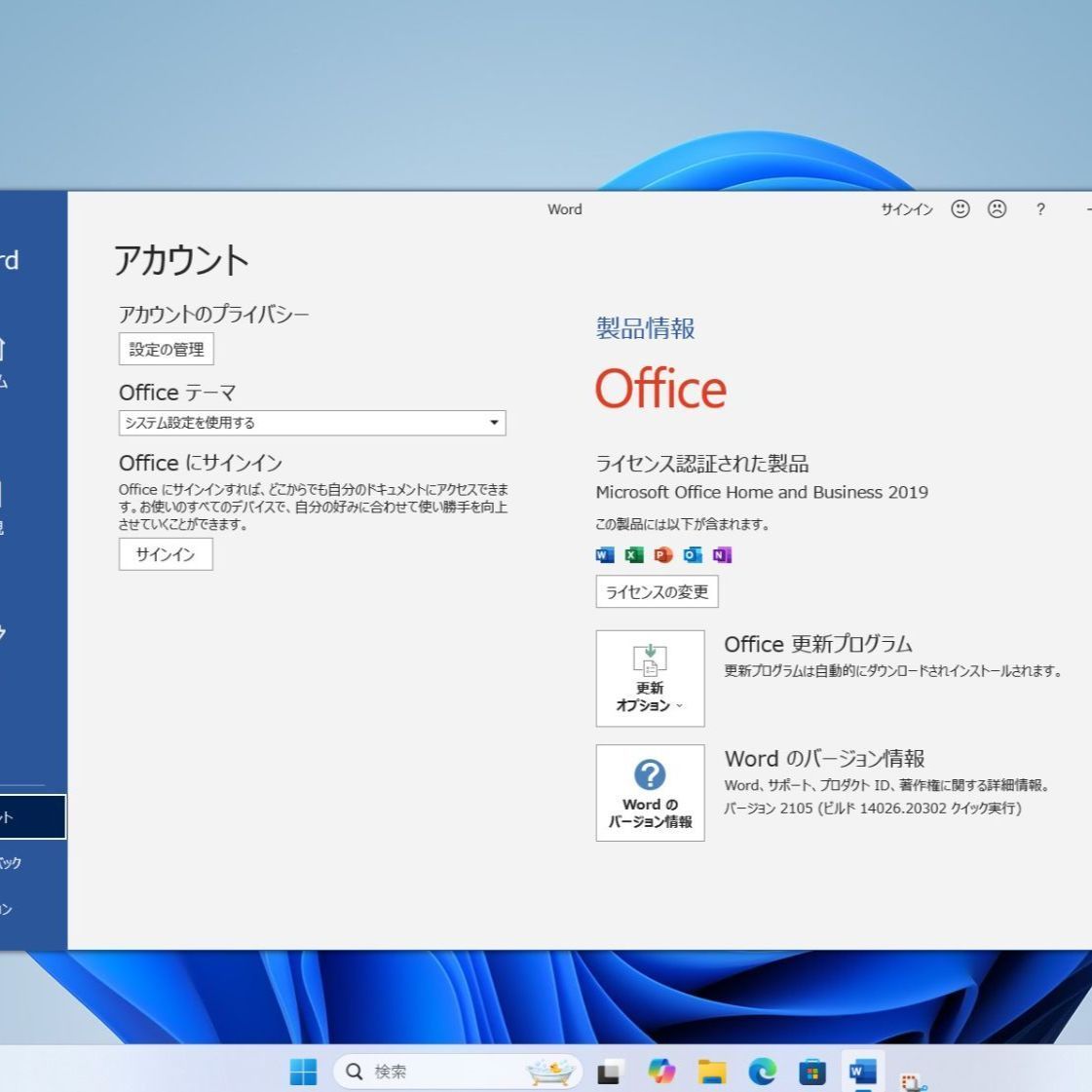The image size is (1092, 1092).
Task: Open the Windows Start menu
Action: pyautogui.click(x=303, y=1072)
